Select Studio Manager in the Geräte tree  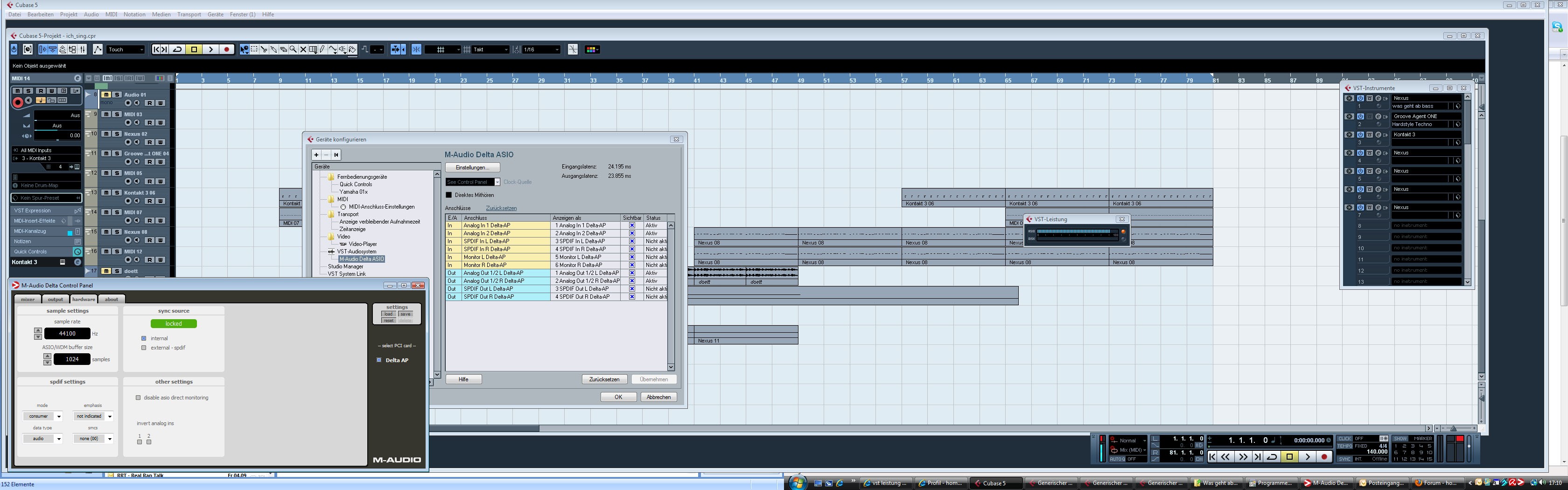345,266
